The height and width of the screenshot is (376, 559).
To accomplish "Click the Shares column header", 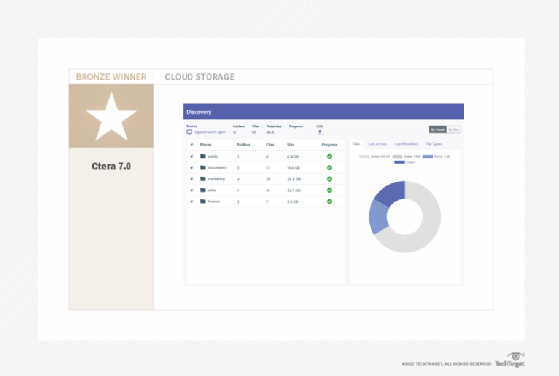I will pos(206,145).
